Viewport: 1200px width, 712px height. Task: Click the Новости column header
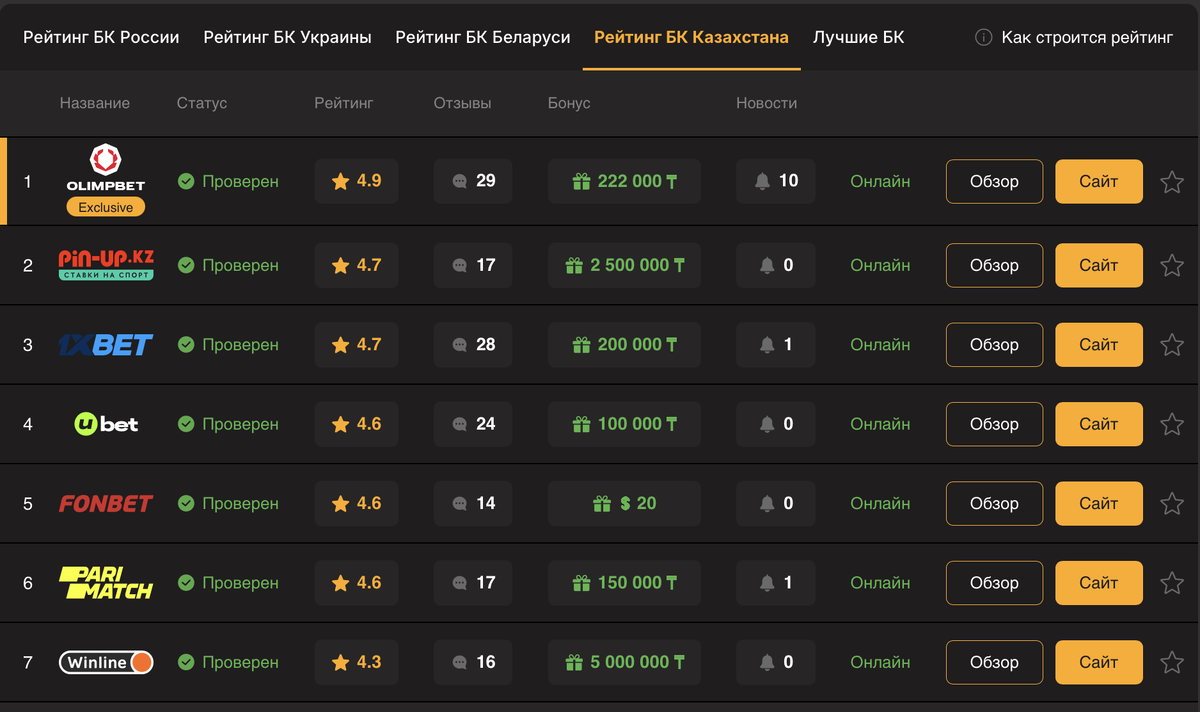(x=767, y=103)
